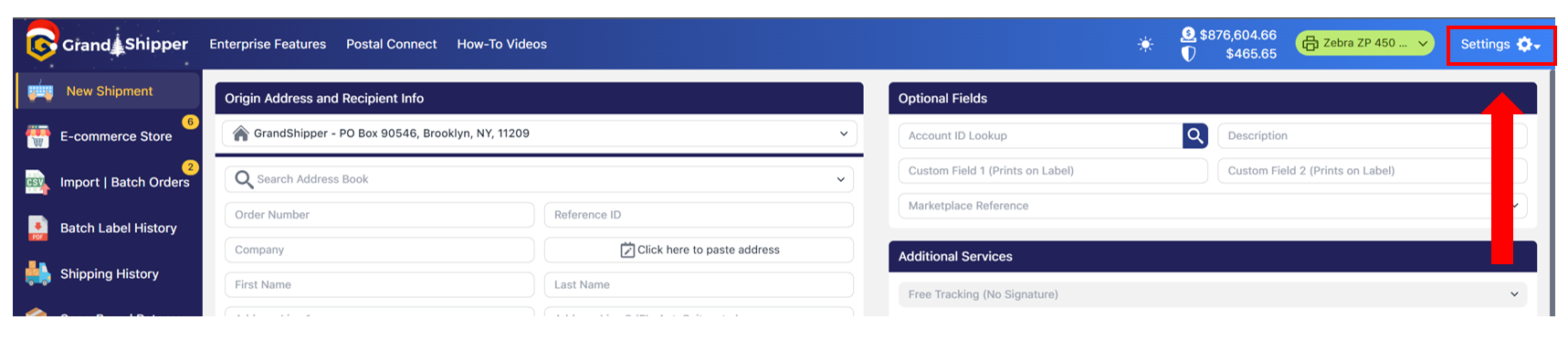
Task: Click the Batch Label History PDF icon
Action: coord(37,228)
